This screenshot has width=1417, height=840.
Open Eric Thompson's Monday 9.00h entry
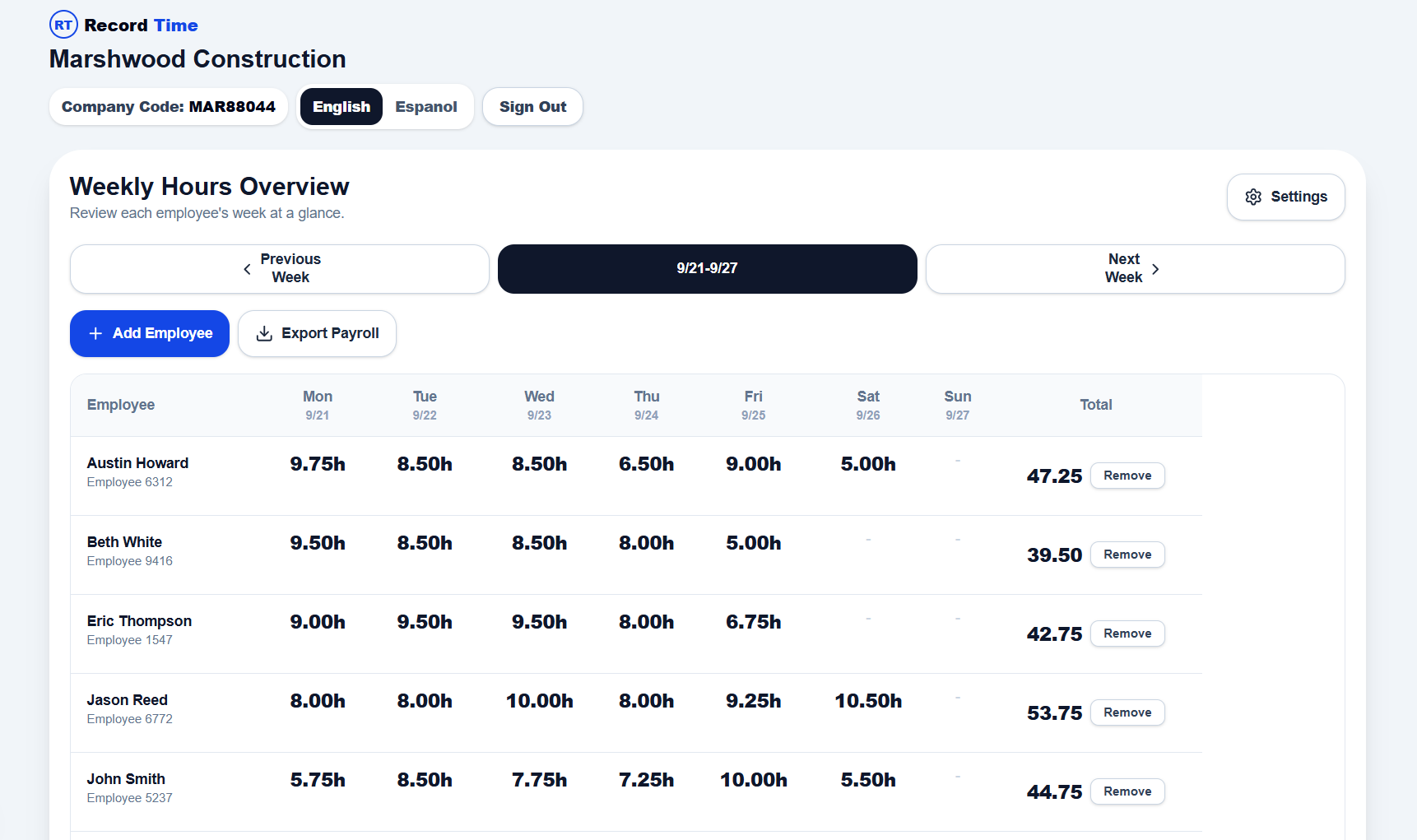[318, 622]
